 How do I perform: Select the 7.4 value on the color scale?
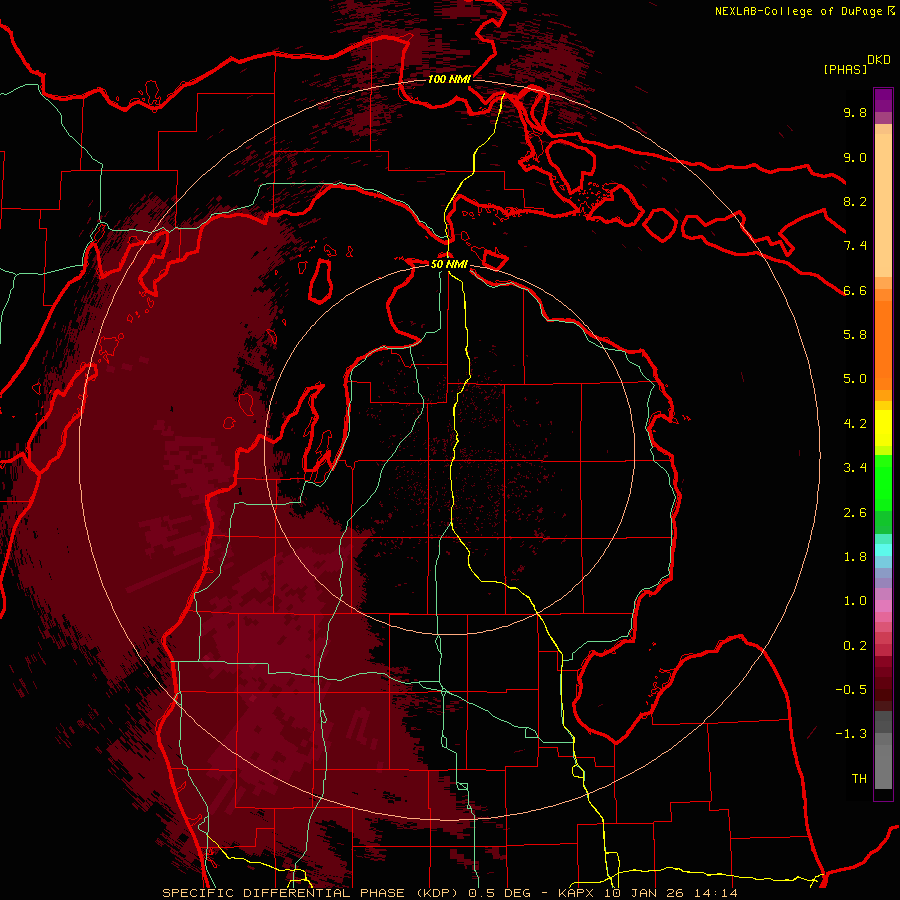click(x=855, y=246)
